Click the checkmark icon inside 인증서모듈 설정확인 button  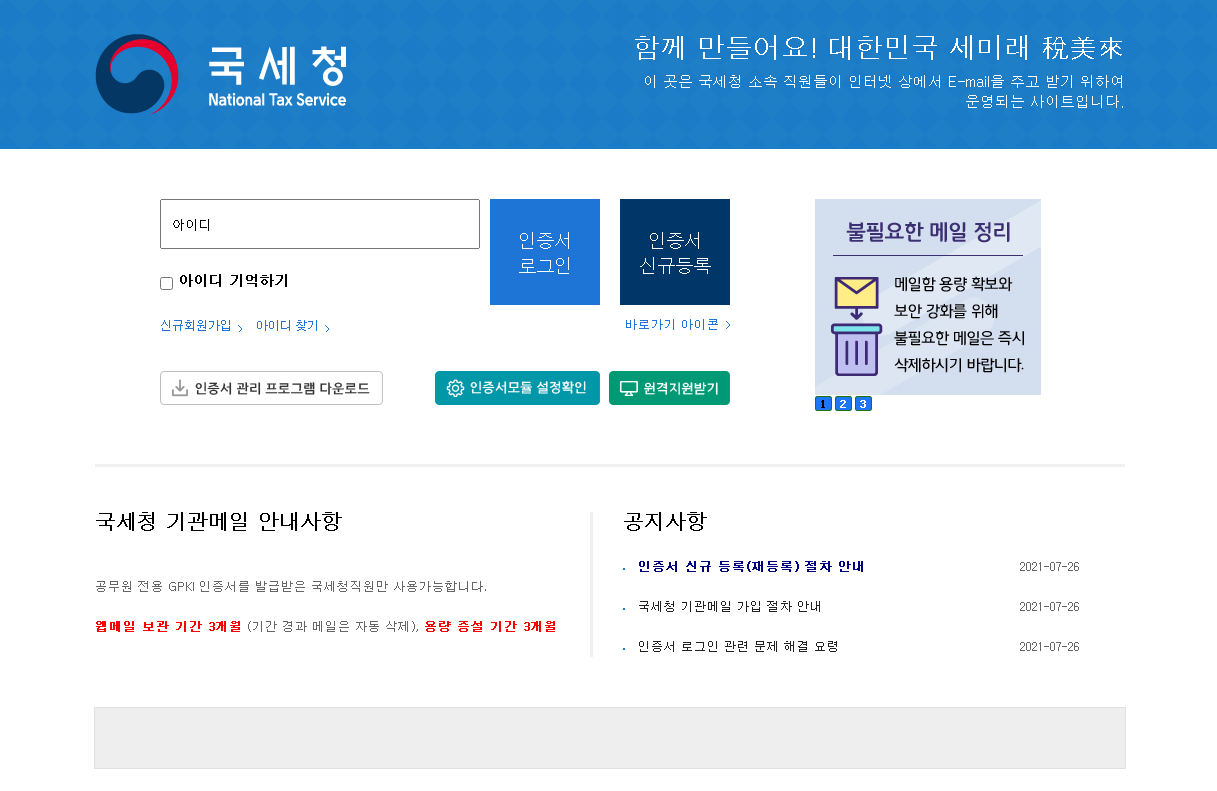coord(457,388)
